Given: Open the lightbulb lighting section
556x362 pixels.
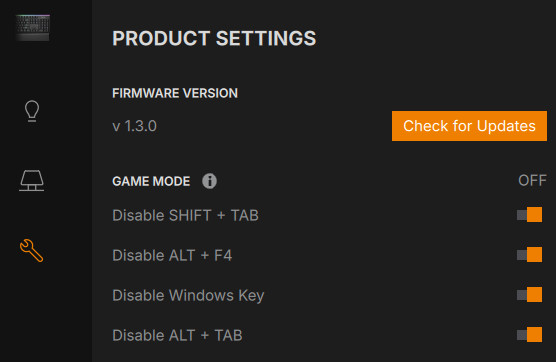Looking at the screenshot, I should point(32,111).
